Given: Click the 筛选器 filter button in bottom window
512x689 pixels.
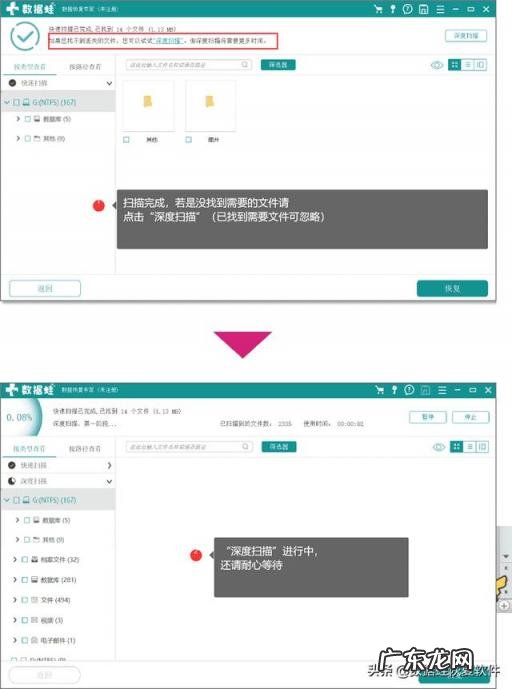Looking at the screenshot, I should [x=279, y=447].
